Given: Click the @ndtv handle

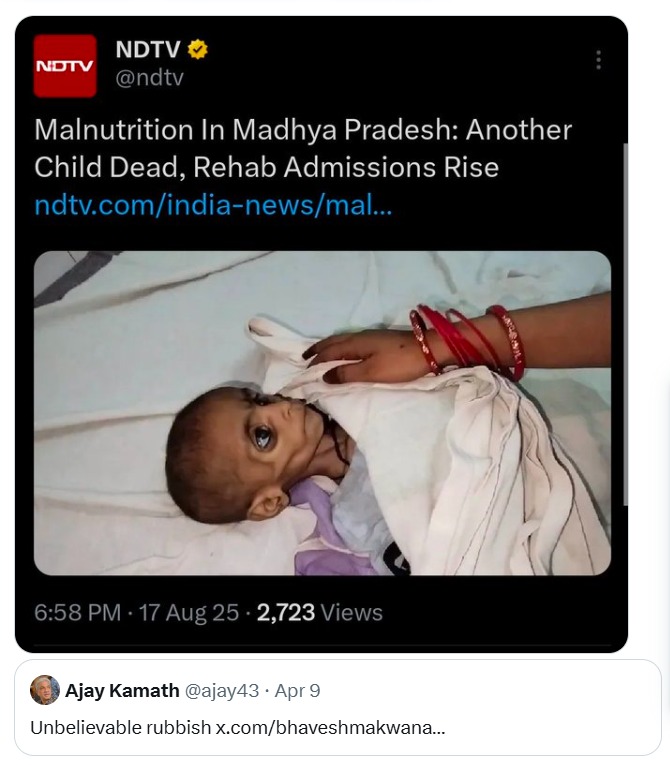Looking at the screenshot, I should 150,78.
